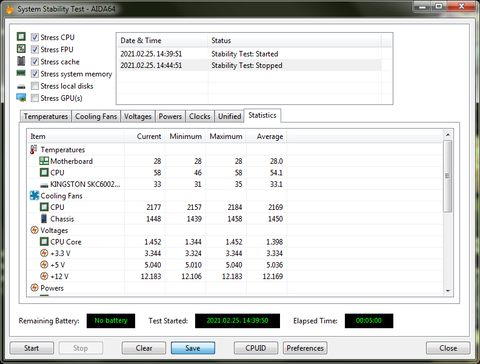Click the monitor icon beside Stress GPU(s)

click(x=21, y=98)
